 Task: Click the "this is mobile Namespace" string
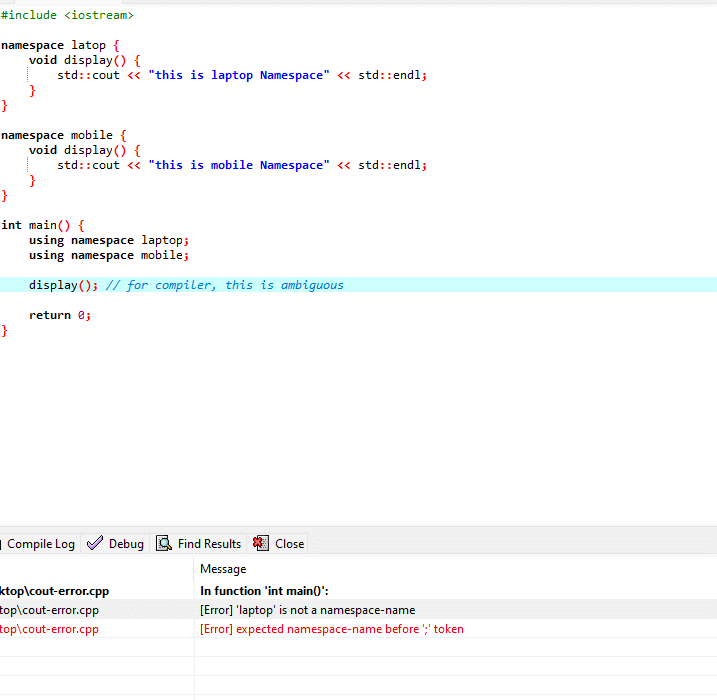pyautogui.click(x=239, y=165)
